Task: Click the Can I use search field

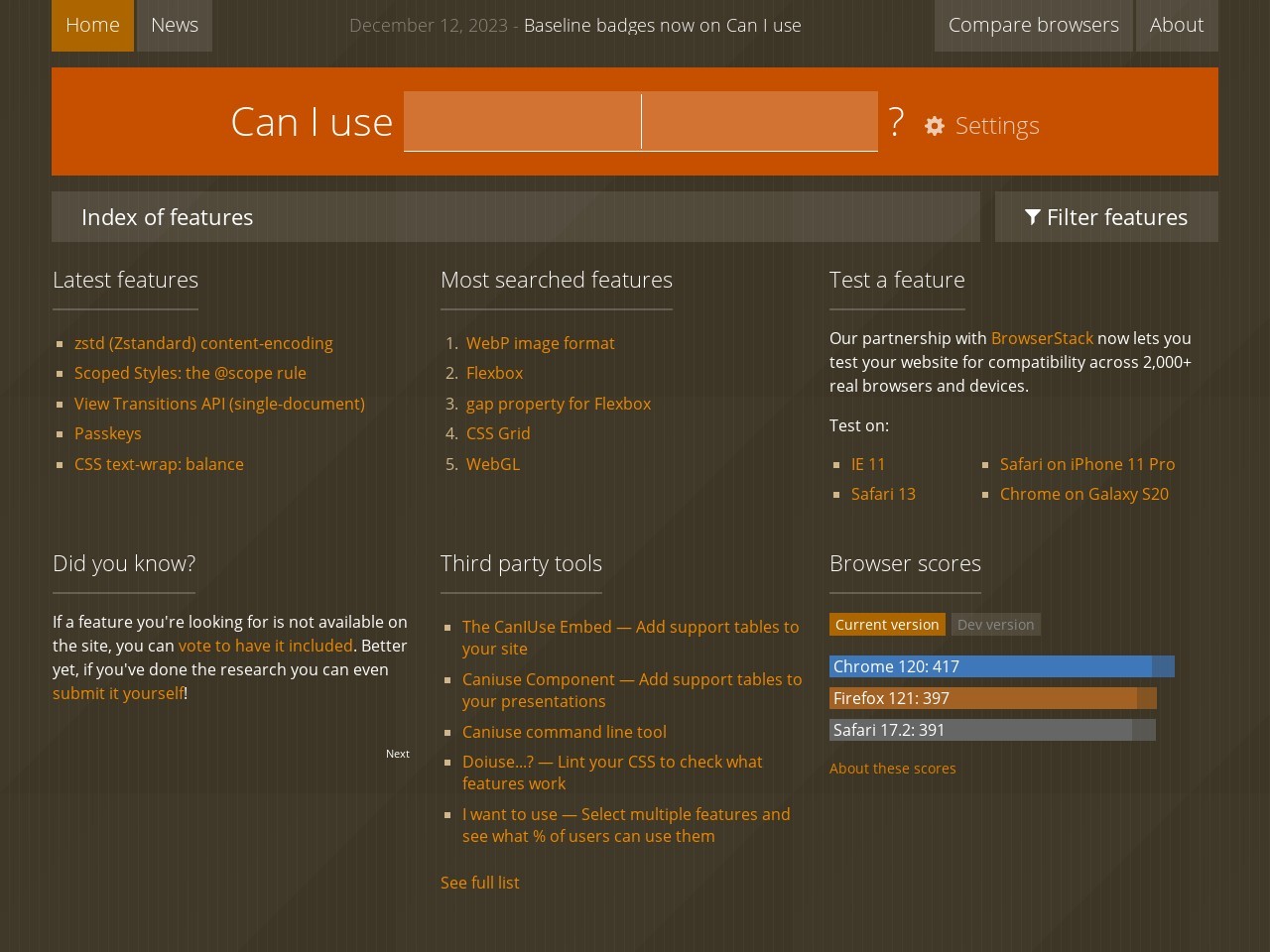Action: coord(640,121)
